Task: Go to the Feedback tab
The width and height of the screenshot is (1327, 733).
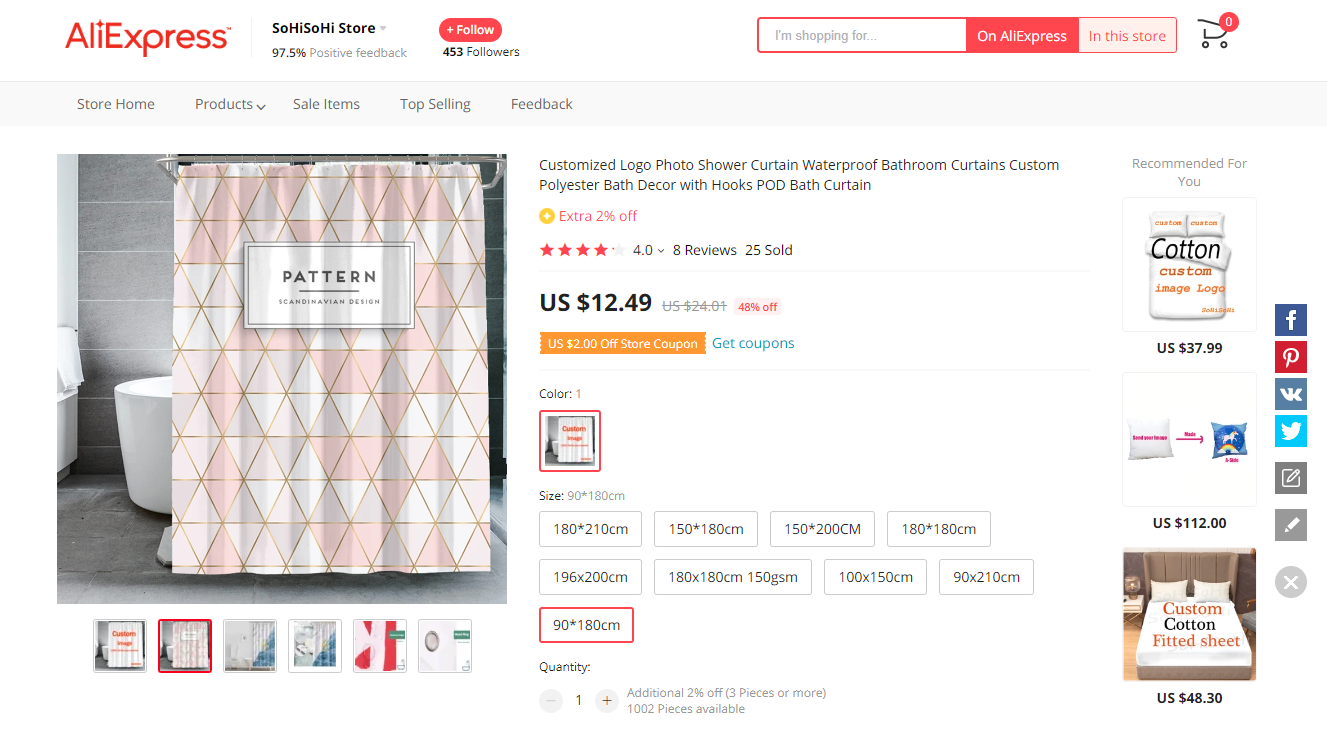Action: coord(541,104)
